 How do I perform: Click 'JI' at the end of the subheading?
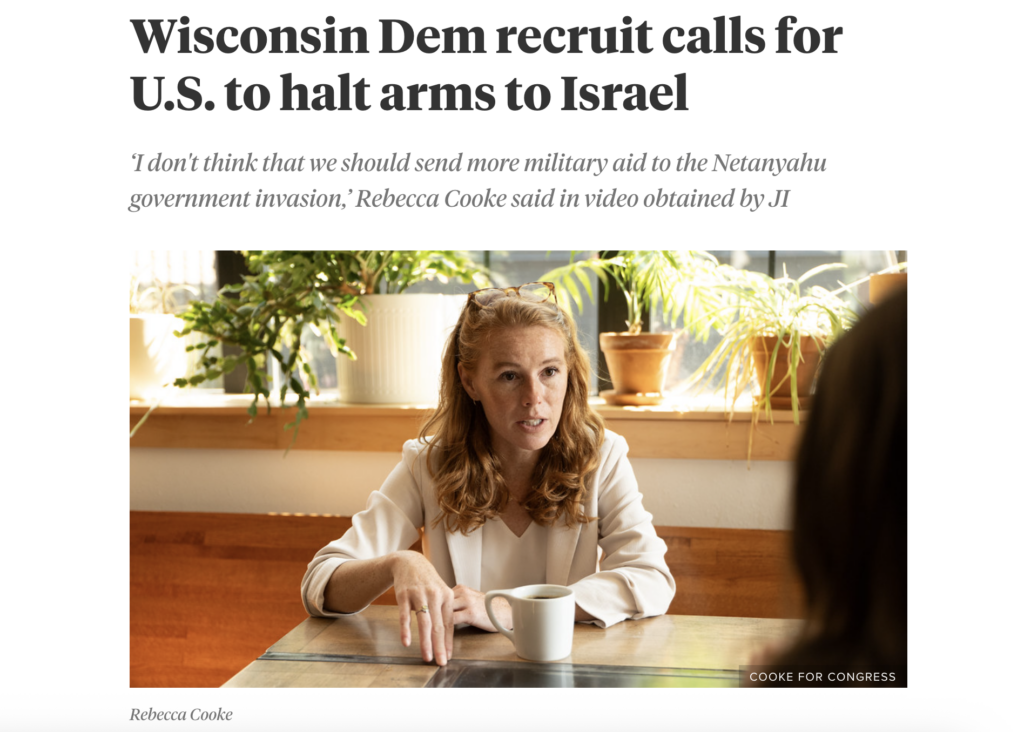[x=778, y=199]
